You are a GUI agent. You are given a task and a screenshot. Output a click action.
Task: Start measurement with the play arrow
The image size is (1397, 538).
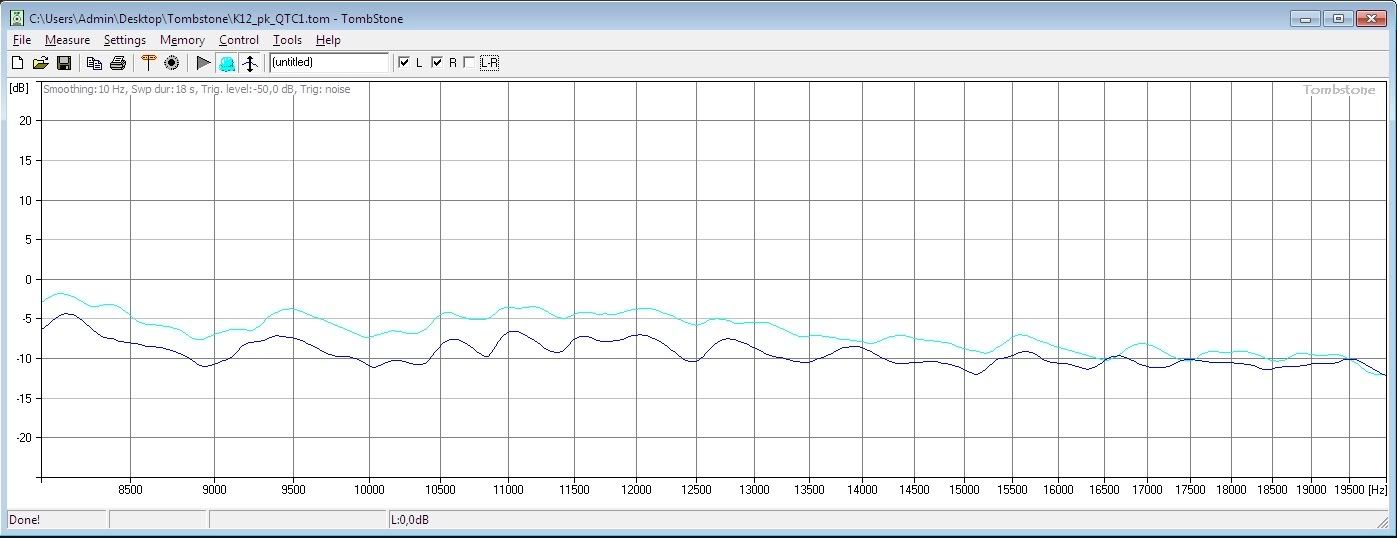203,63
